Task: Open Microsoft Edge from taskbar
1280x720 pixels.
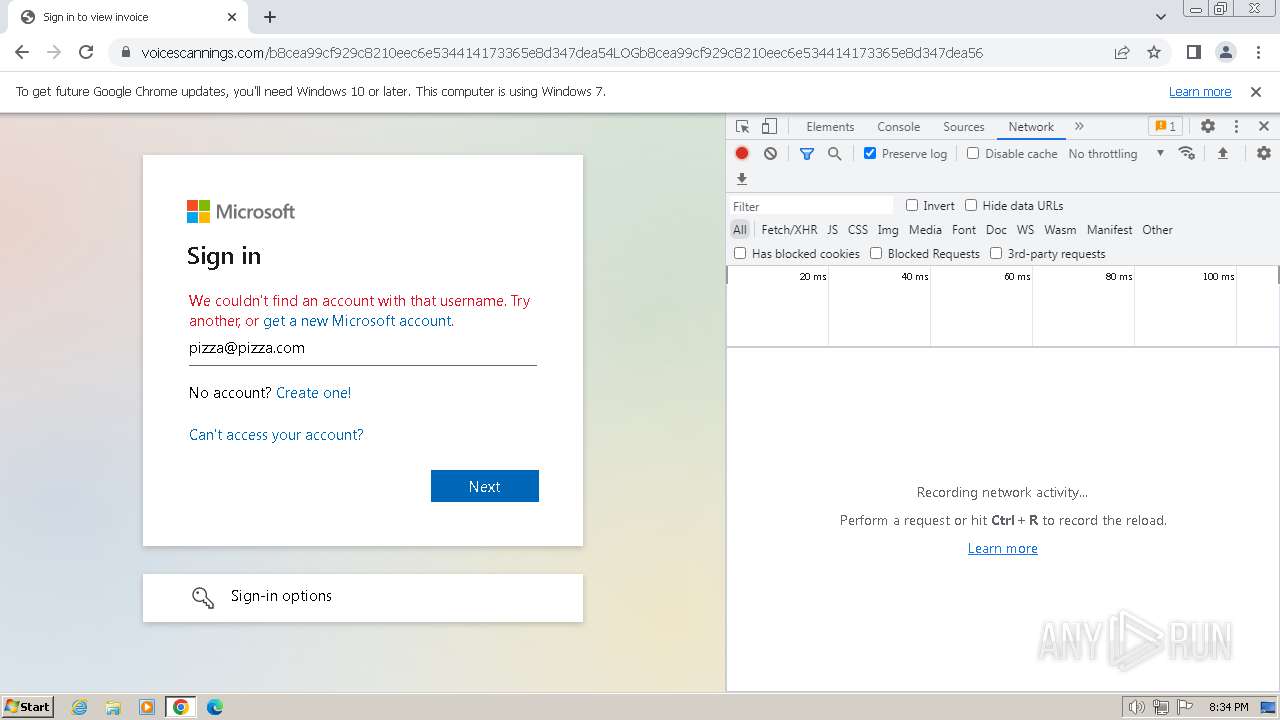Action: click(x=214, y=707)
